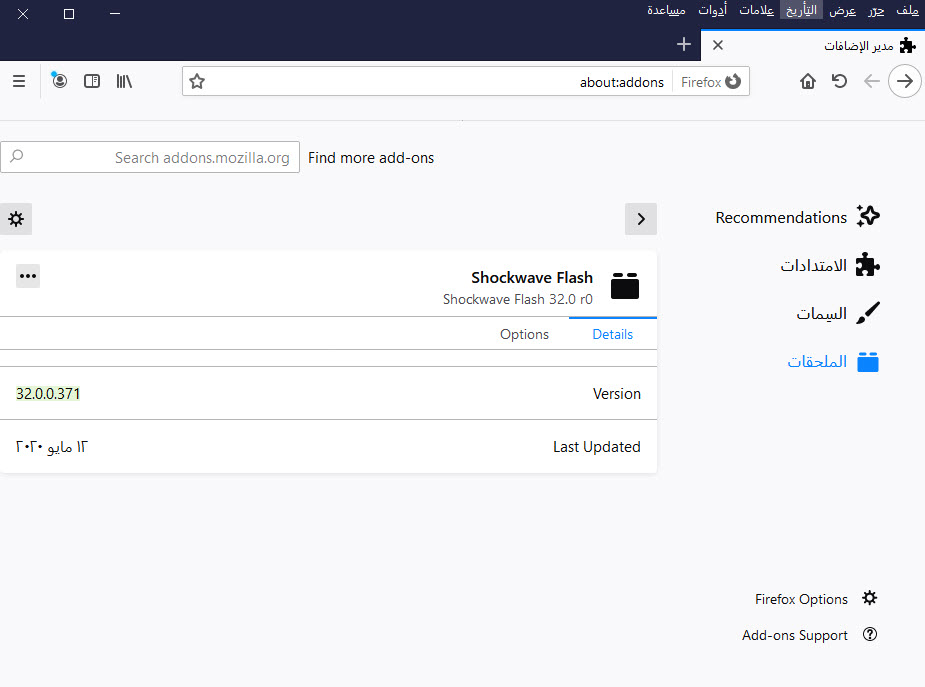Click the puzzle piece favicon on the tab

(907, 45)
